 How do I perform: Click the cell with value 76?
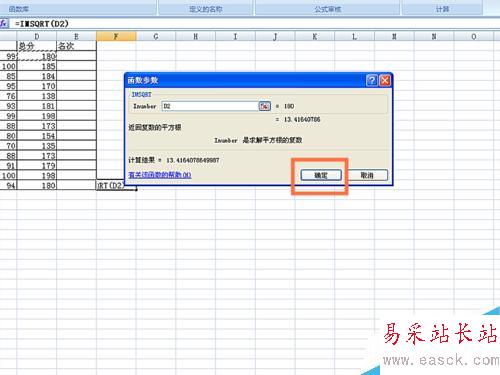tap(8, 96)
